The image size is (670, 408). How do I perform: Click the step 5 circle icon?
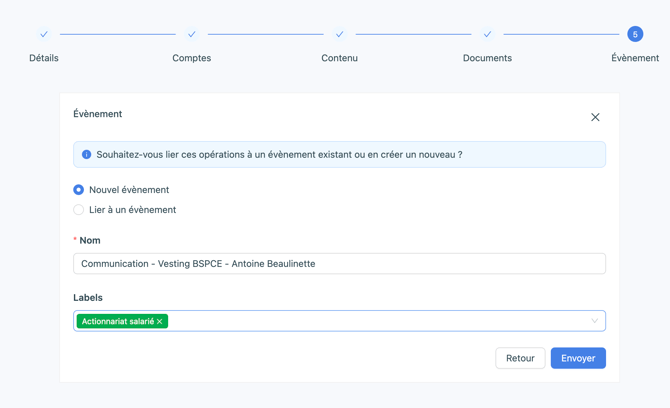point(635,34)
